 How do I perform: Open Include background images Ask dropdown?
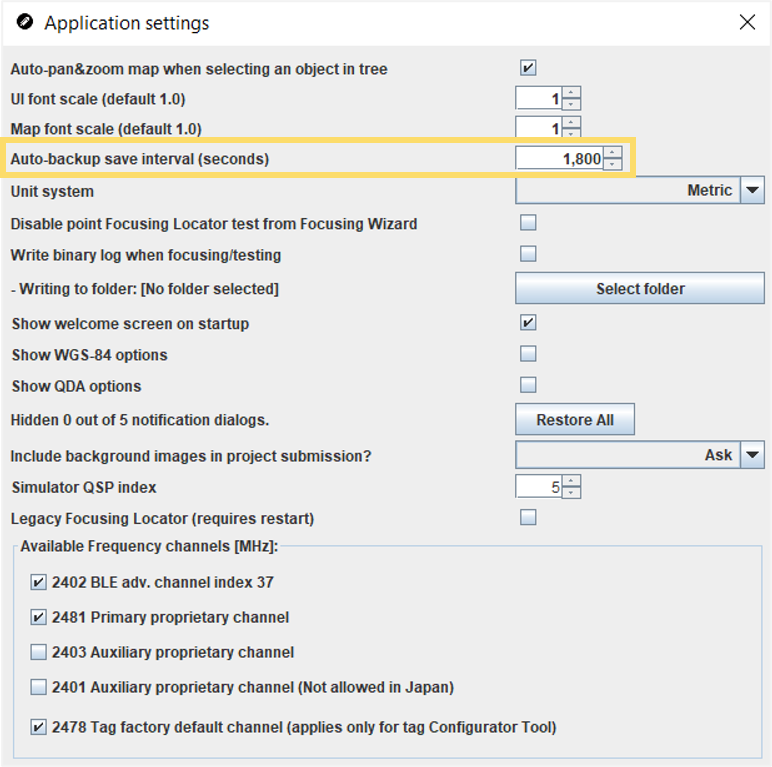click(640, 454)
